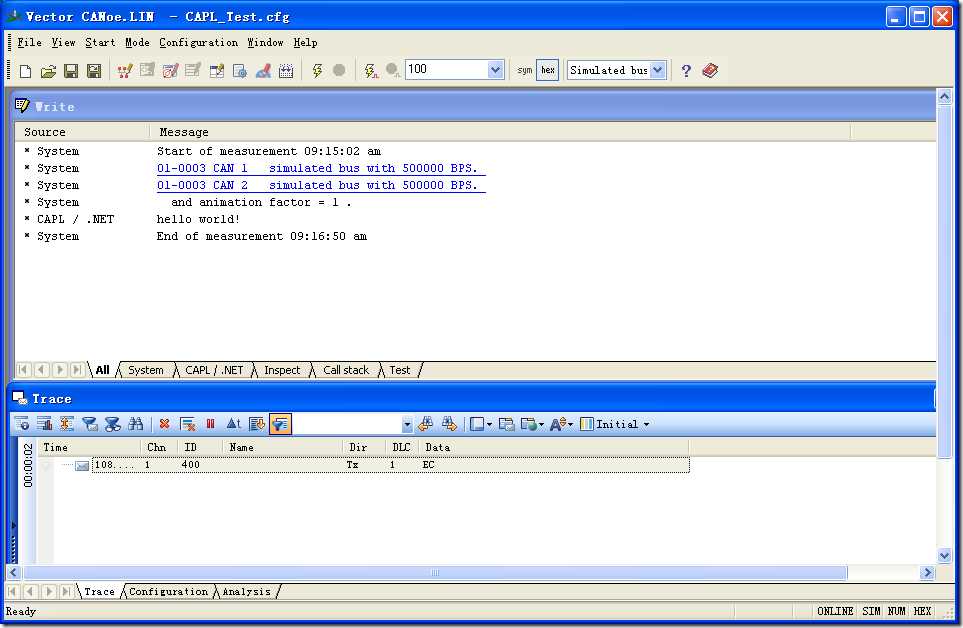963x628 pixels.
Task: Click the funnel filter icon in Trace toolbar
Action: (90, 424)
